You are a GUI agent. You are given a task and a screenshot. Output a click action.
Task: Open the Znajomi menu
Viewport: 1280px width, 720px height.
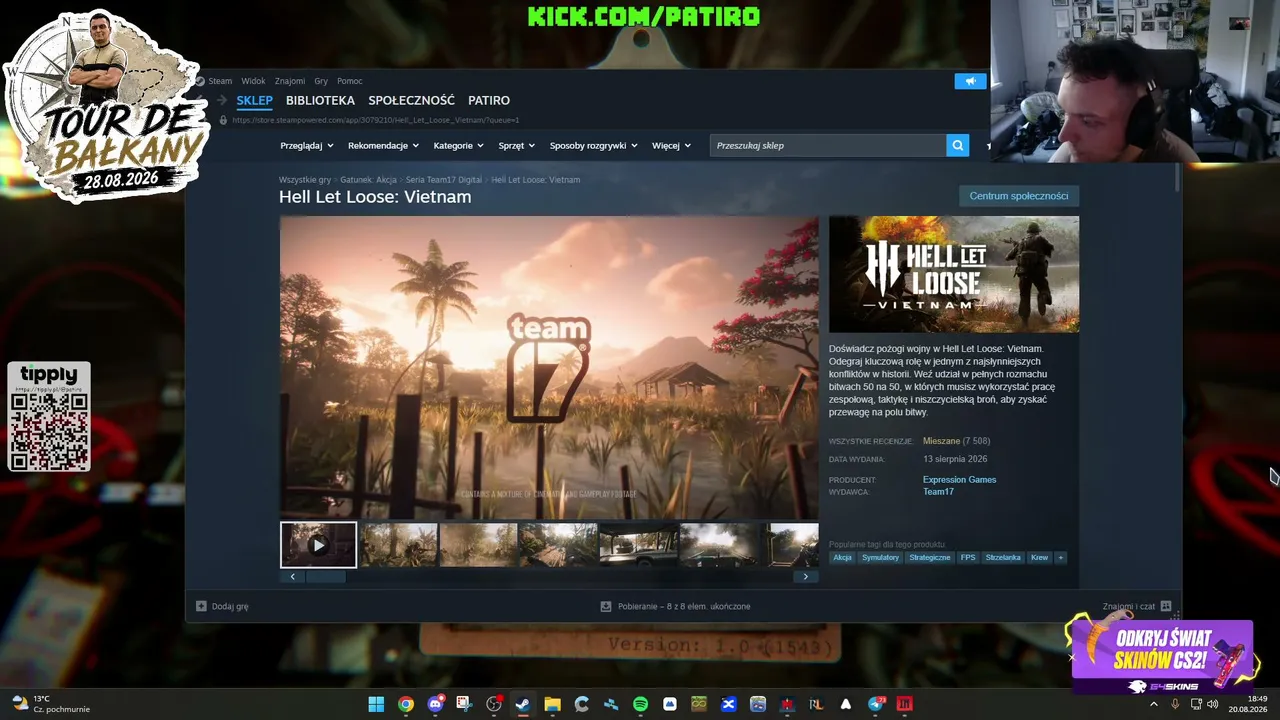pyautogui.click(x=290, y=81)
